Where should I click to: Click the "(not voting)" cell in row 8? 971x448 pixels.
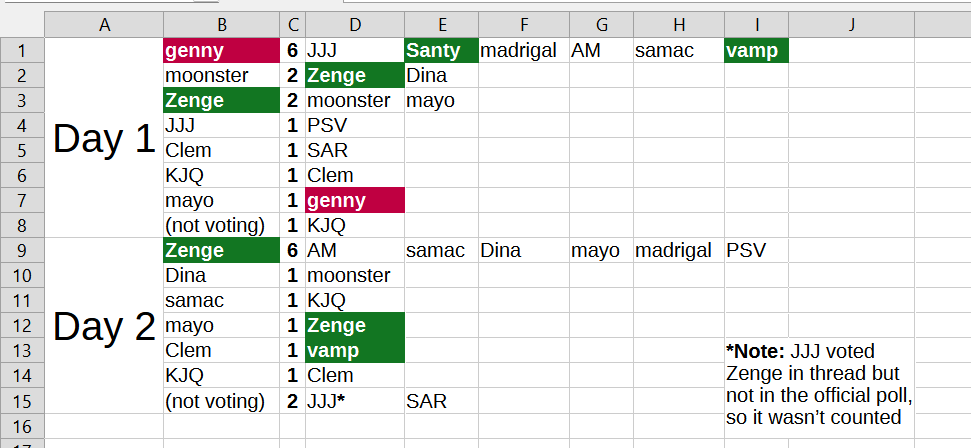pos(221,226)
